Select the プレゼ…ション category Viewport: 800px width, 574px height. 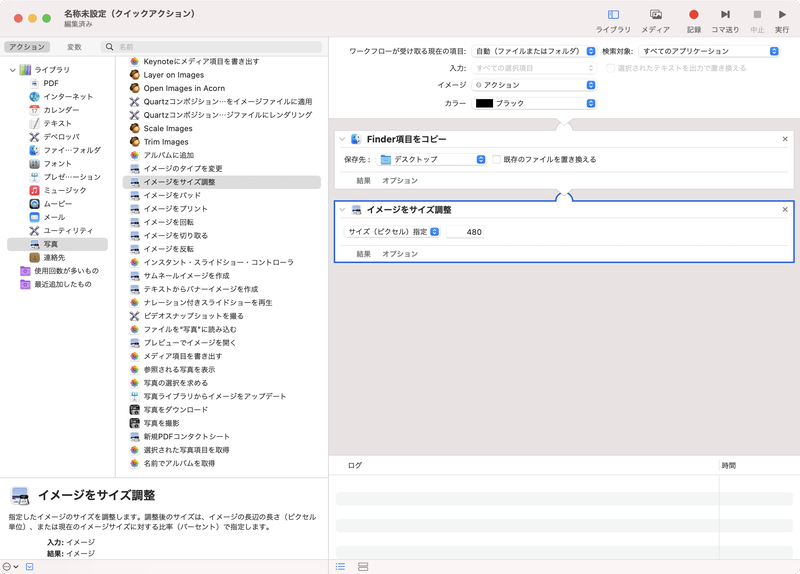[65, 177]
